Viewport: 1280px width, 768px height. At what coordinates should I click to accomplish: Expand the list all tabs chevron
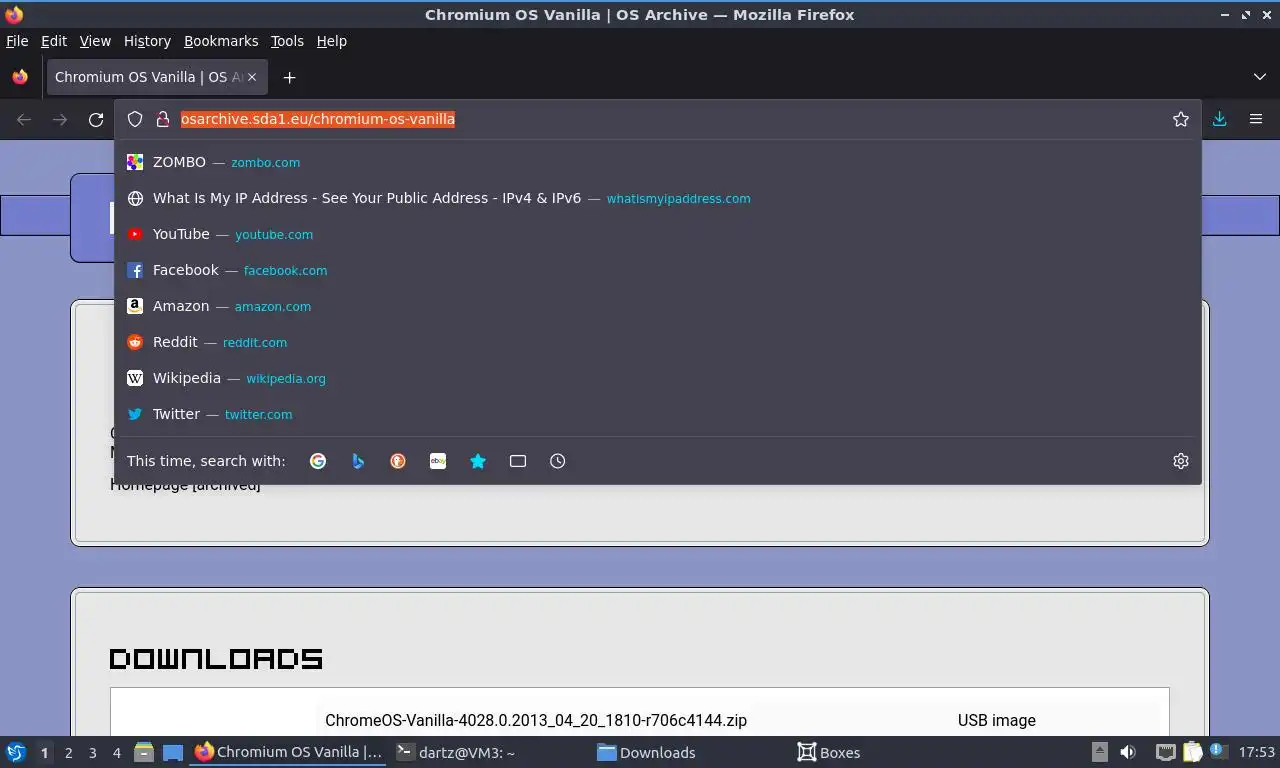[x=1260, y=77]
